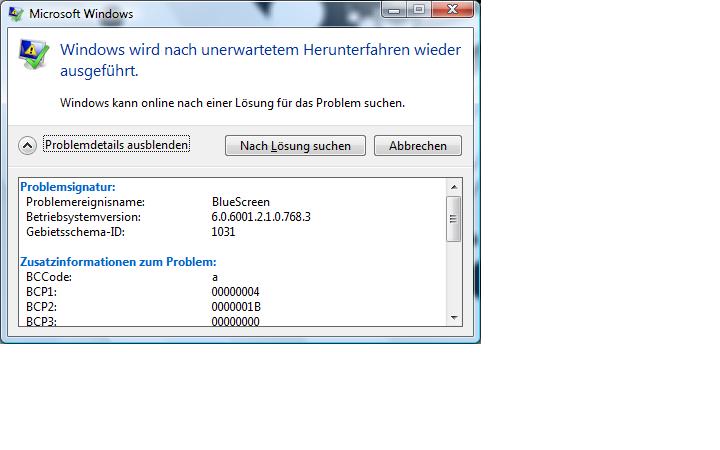Cancel with the 'Abbrechen' button
720x450 pixels.
[x=417, y=146]
